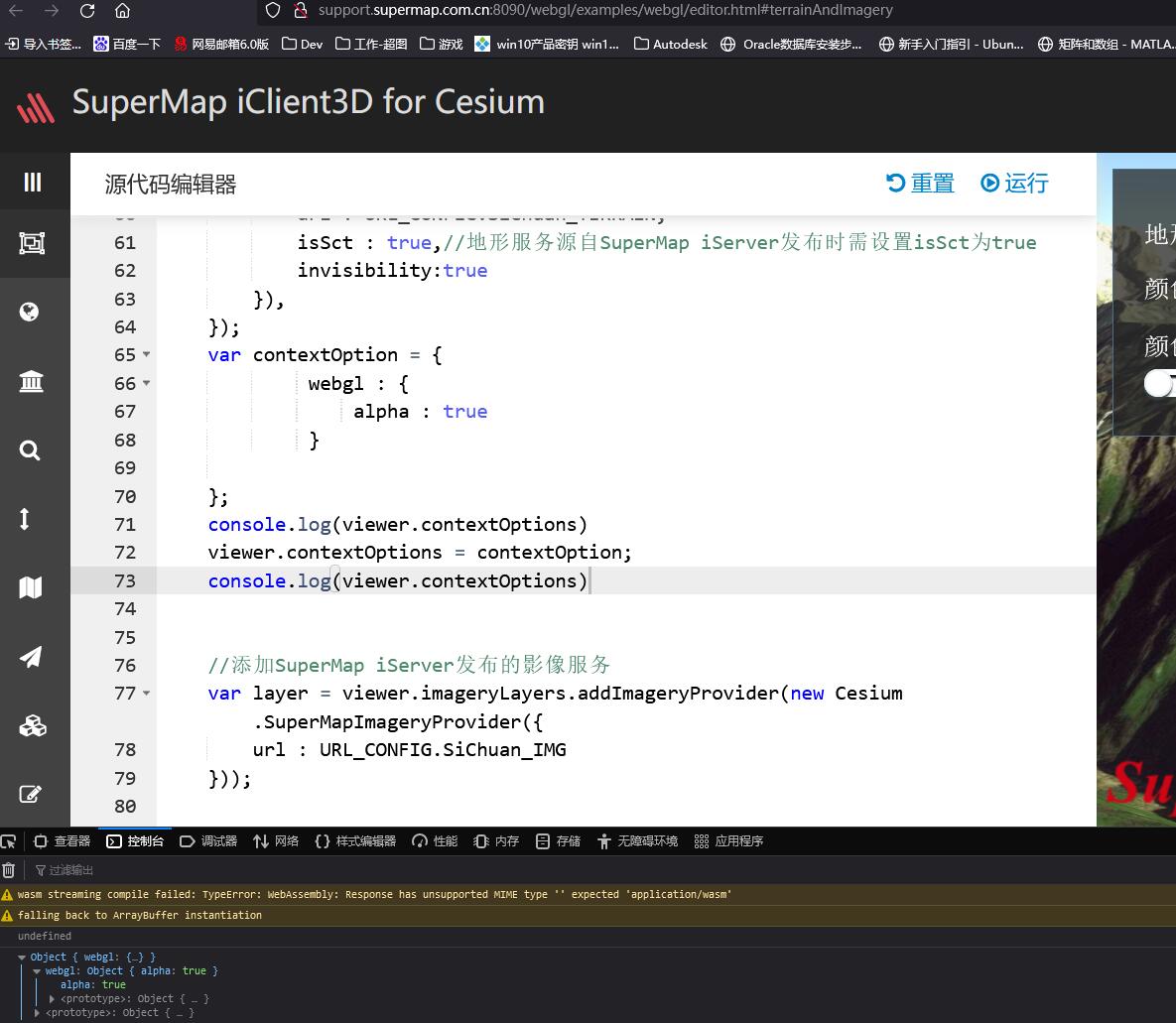Collapse the fold arrow at line 65
The height and width of the screenshot is (1023, 1176).
[x=146, y=354]
